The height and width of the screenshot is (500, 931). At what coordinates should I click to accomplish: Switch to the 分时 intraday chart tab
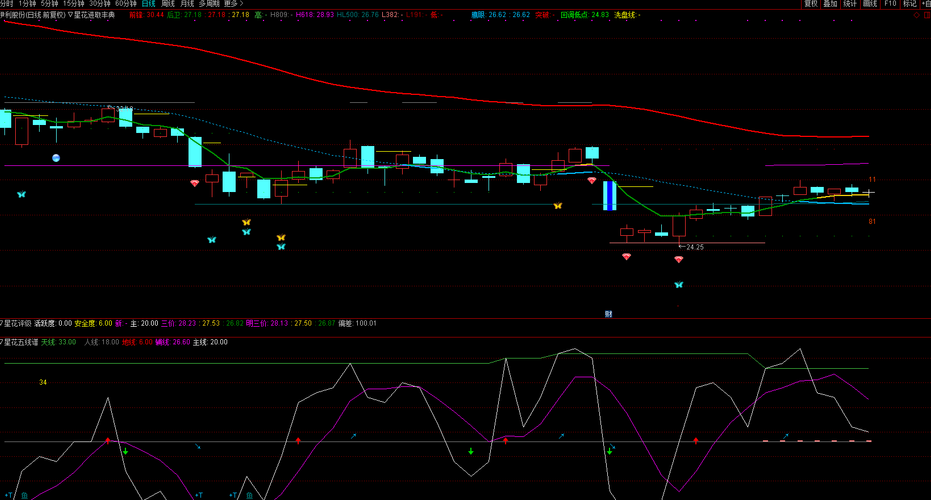coord(7,4)
